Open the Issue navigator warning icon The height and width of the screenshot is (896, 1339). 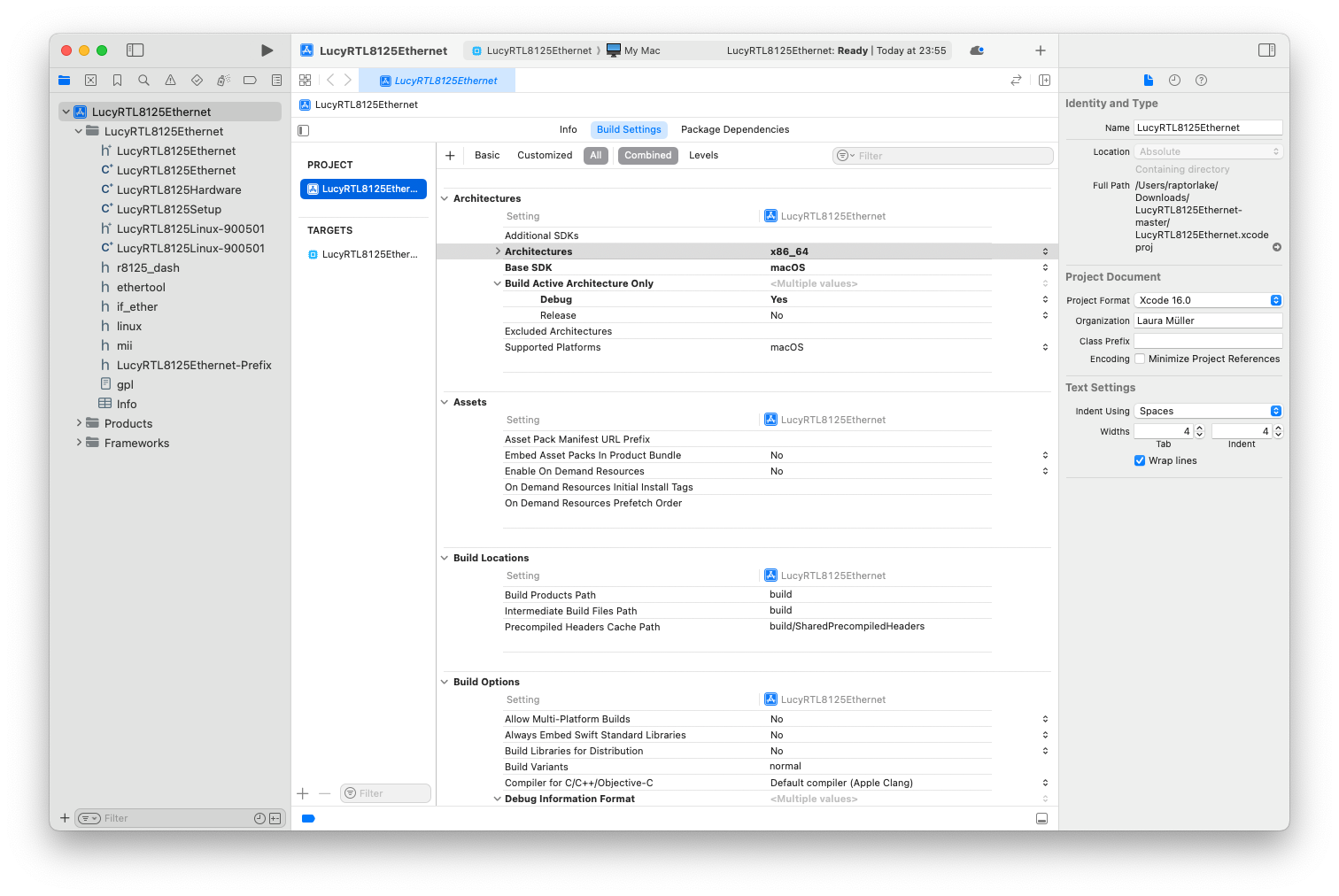[170, 81]
